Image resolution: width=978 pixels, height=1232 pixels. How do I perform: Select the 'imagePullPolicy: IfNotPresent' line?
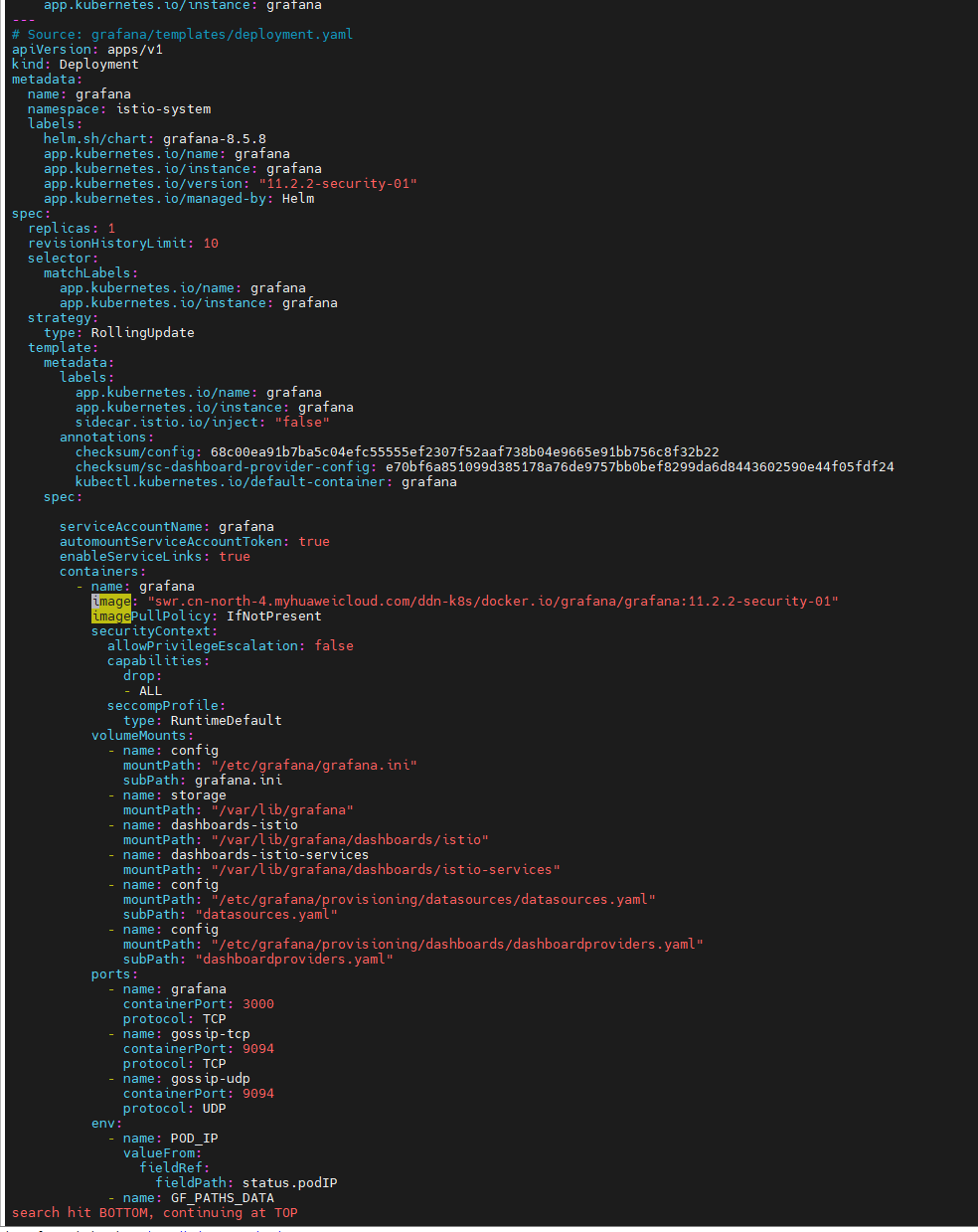tap(207, 616)
